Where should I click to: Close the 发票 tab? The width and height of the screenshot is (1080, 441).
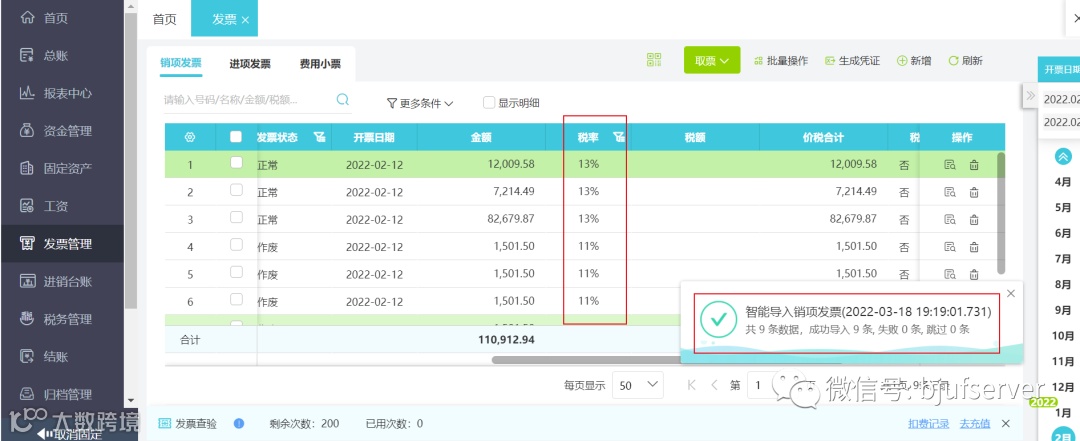(x=245, y=20)
